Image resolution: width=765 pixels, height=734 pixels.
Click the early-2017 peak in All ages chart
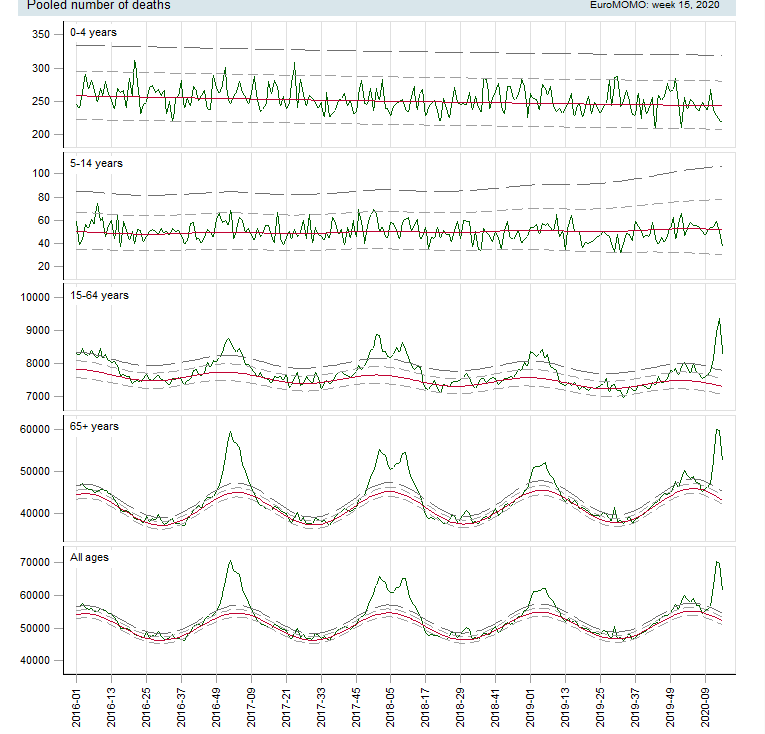[x=230, y=562]
